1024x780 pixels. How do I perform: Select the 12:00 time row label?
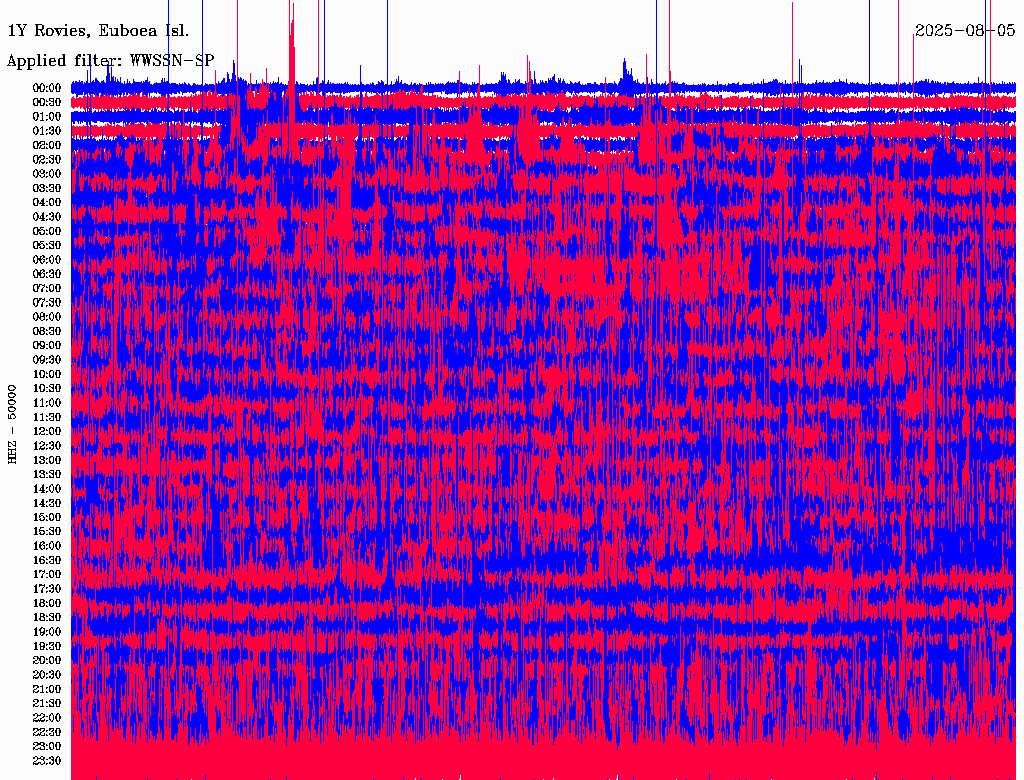(x=46, y=431)
